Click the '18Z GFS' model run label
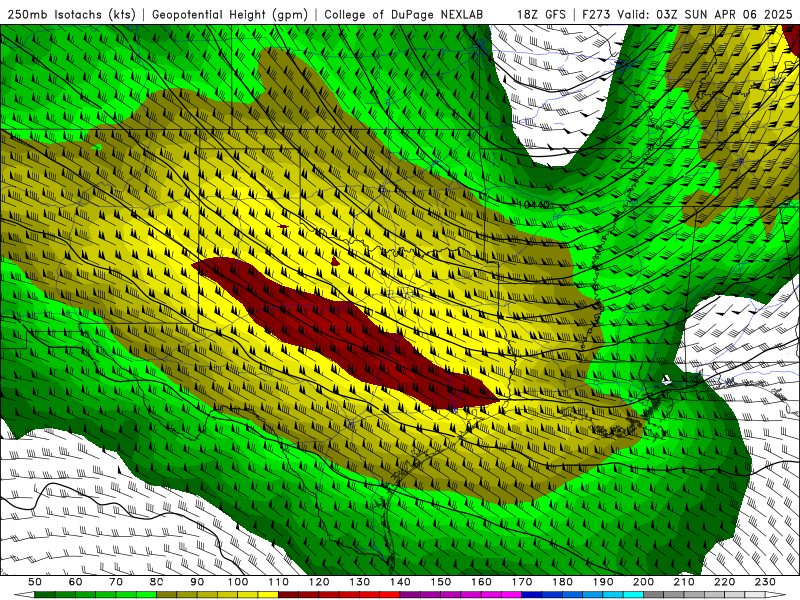This screenshot has width=800, height=600. (x=541, y=15)
